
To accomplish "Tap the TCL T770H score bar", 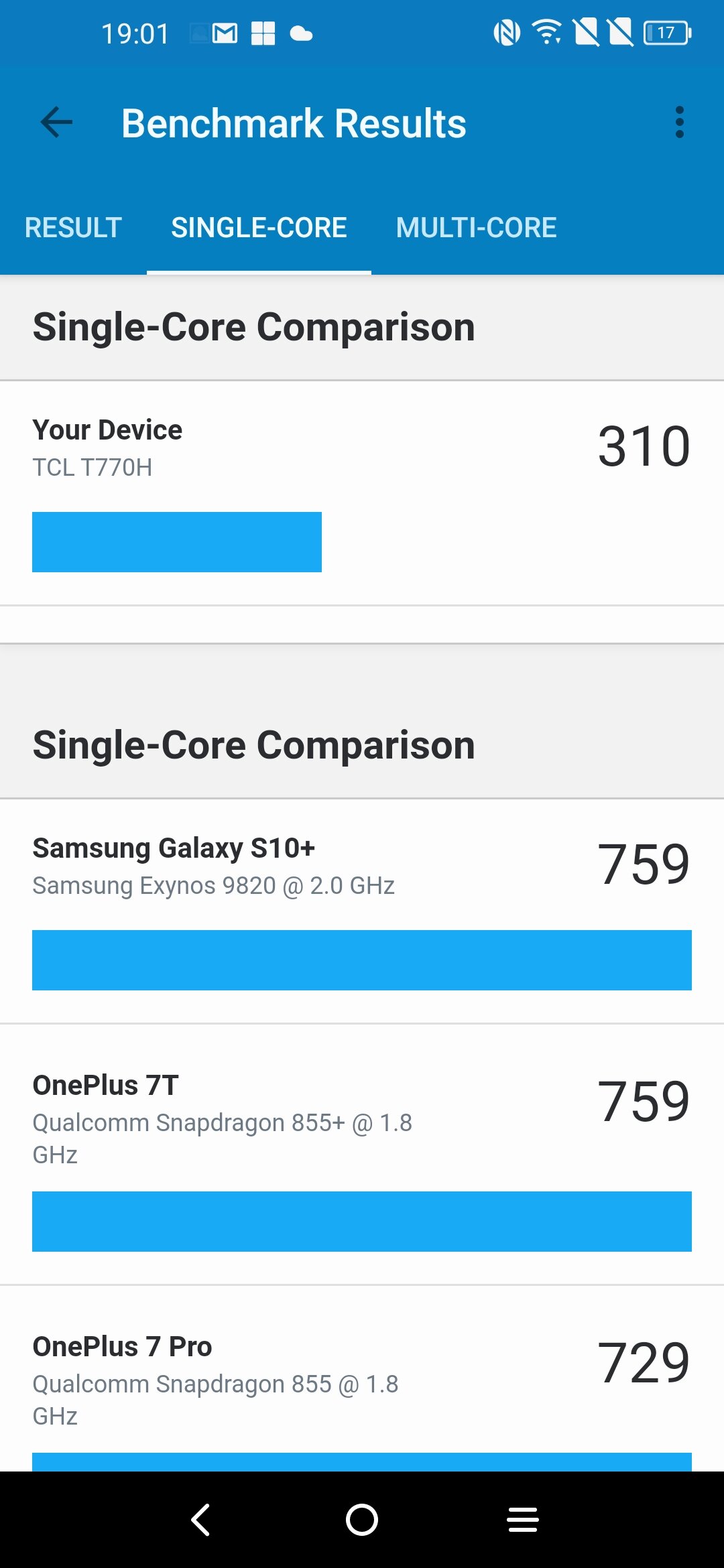I will click(177, 542).
